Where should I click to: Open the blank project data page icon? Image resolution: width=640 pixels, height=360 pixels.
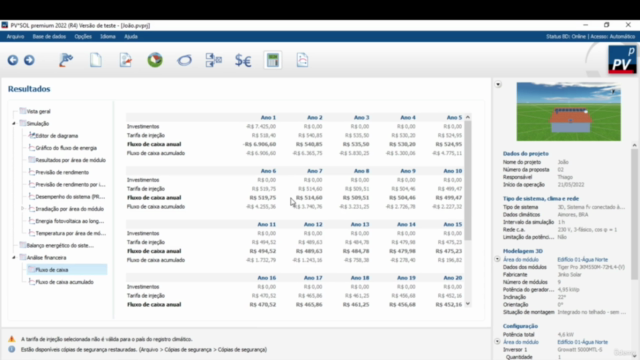[96, 60]
